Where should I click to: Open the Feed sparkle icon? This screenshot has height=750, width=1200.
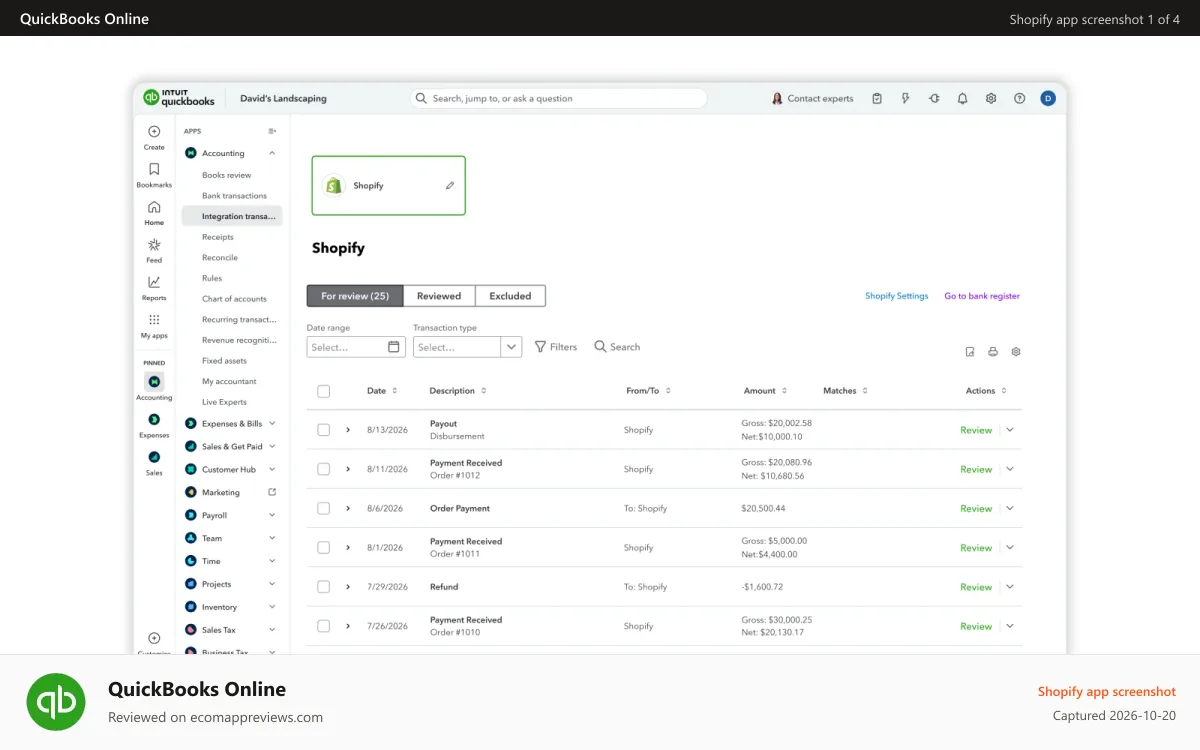[x=154, y=244]
